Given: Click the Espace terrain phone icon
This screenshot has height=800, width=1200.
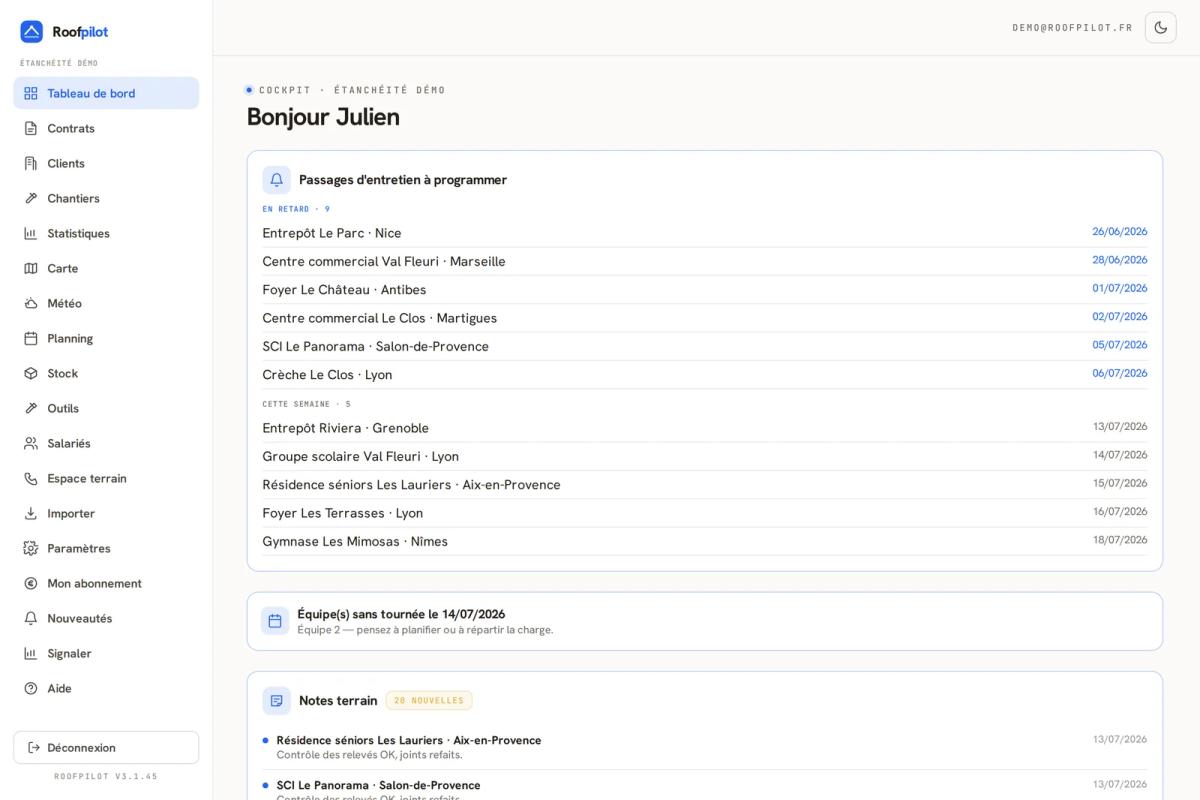Looking at the screenshot, I should [31, 478].
